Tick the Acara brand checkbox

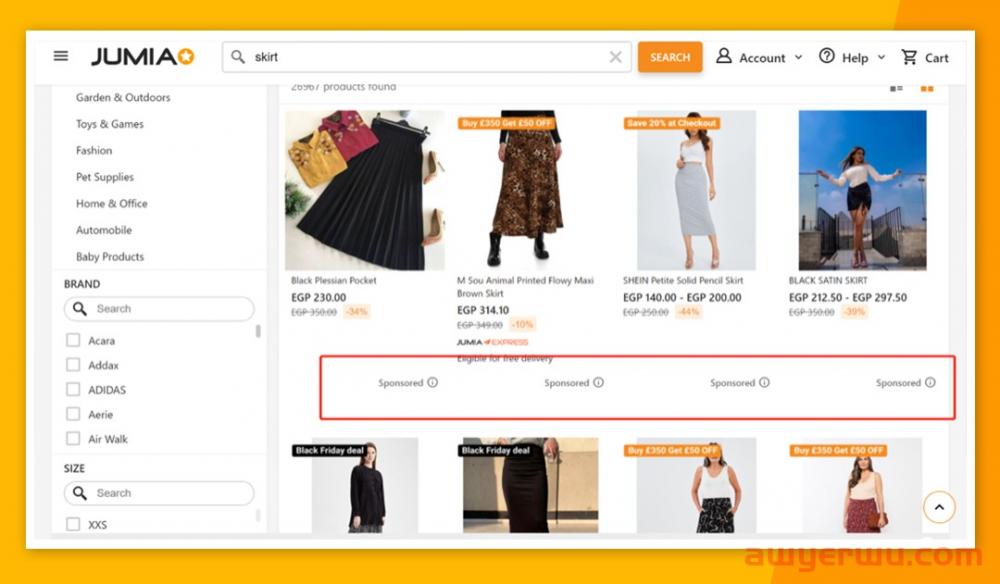[73, 340]
